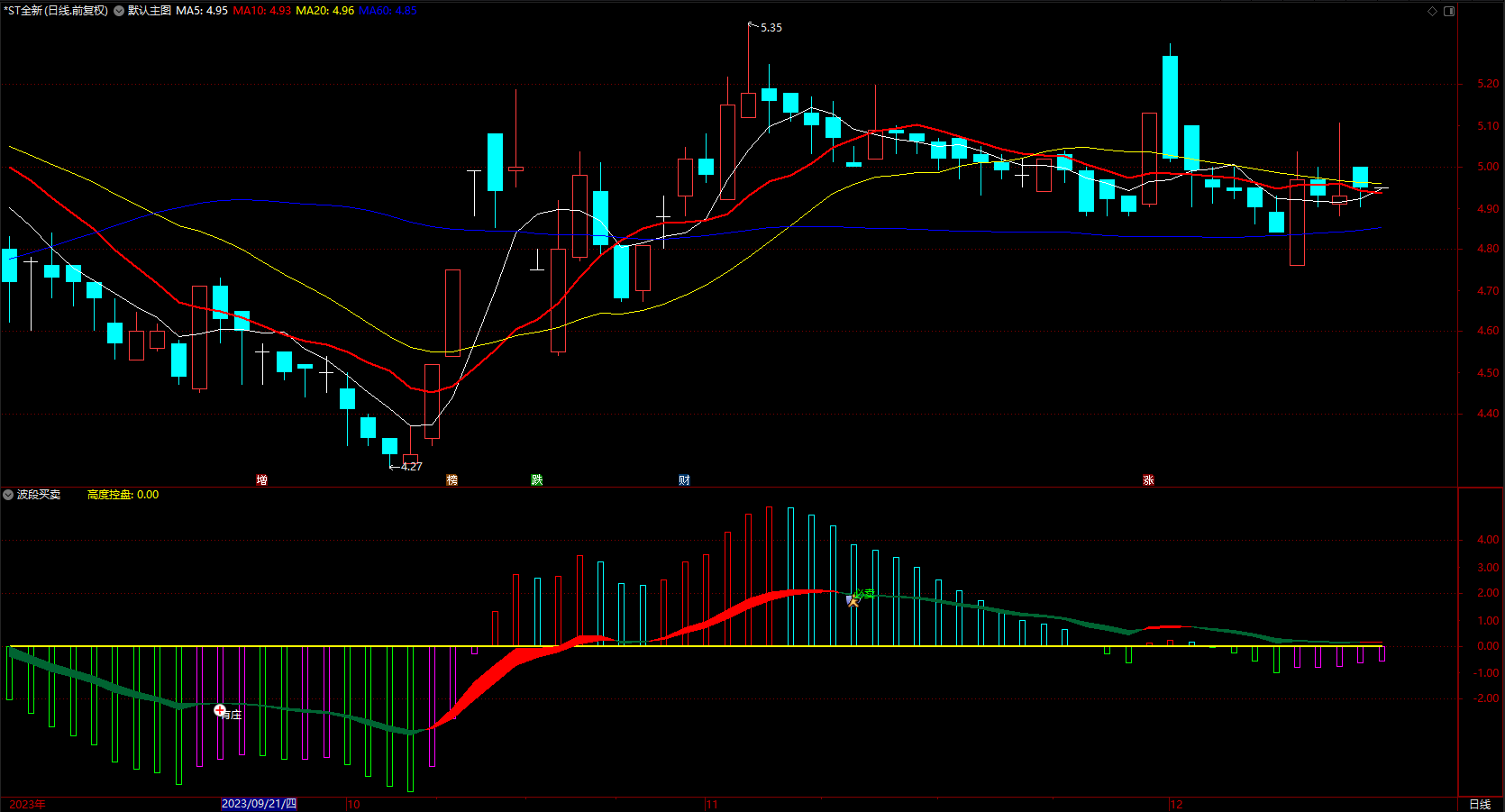Click the 5.20 price axis label
This screenshot has width=1505, height=812.
click(x=1488, y=84)
